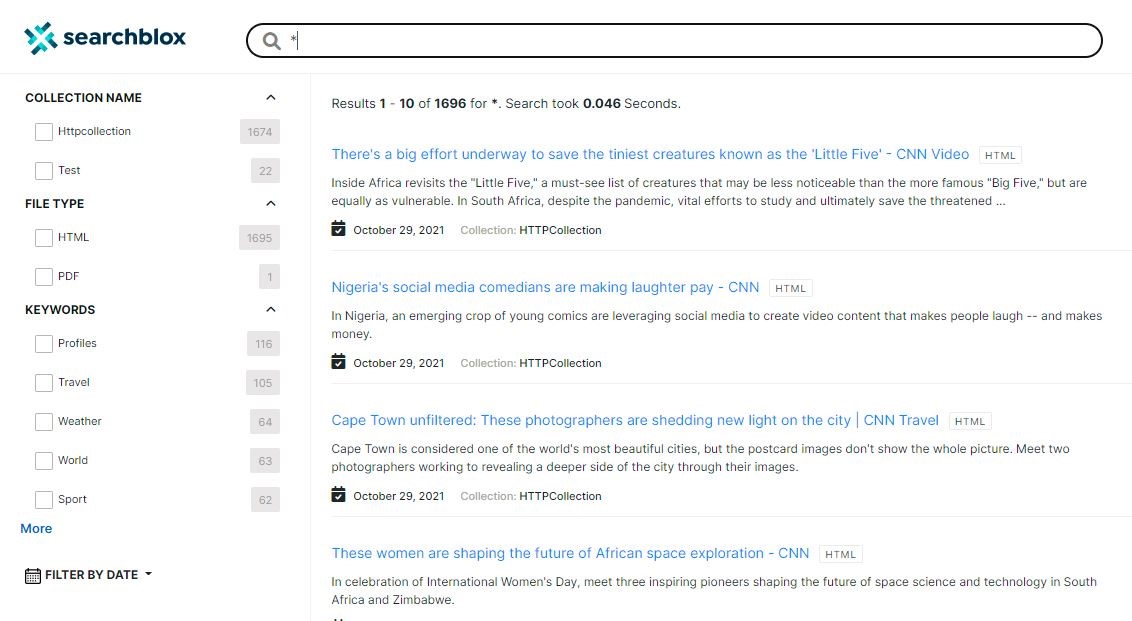
Task: Click the 64 count beside Weather
Action: (x=265, y=422)
